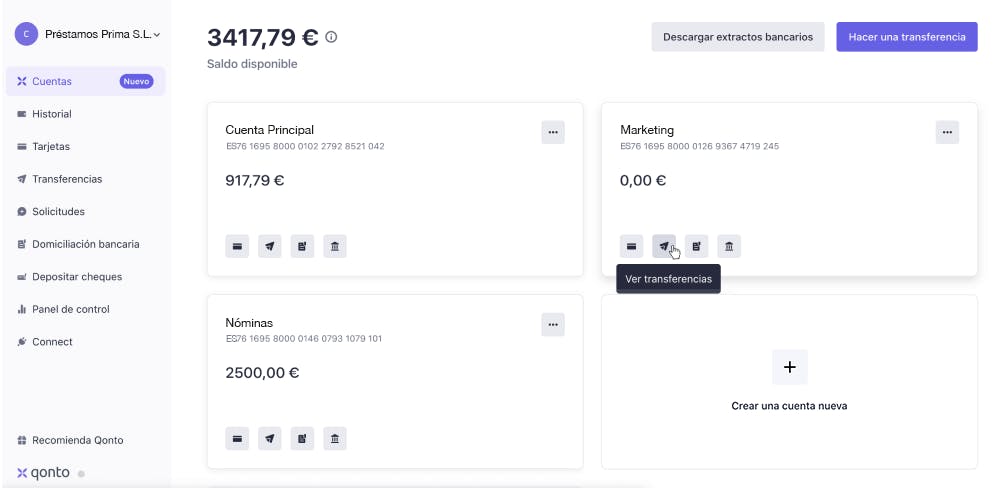Click the bank icon on Nóminas account
Image resolution: width=1000 pixels, height=488 pixels.
pyautogui.click(x=335, y=439)
